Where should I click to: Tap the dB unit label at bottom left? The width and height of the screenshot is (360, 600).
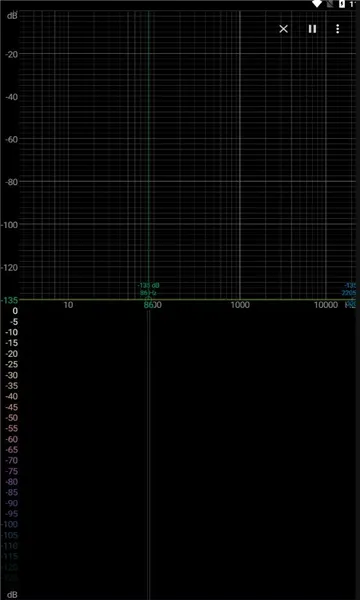tap(12, 595)
